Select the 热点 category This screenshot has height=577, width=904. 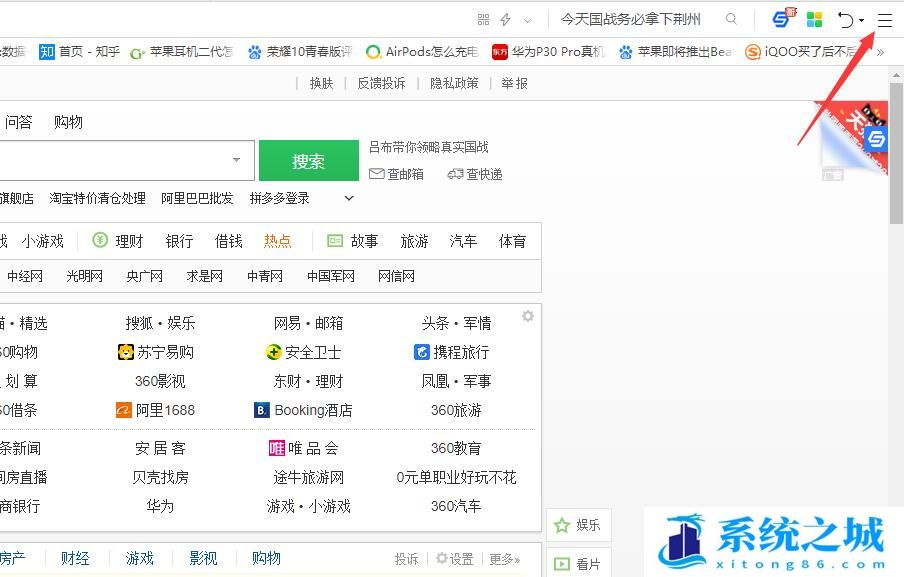277,241
